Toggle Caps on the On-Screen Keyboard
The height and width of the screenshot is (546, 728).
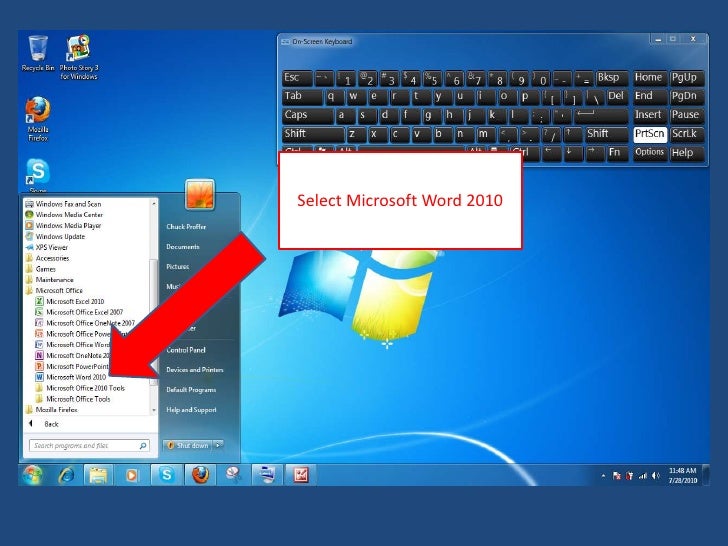point(307,115)
